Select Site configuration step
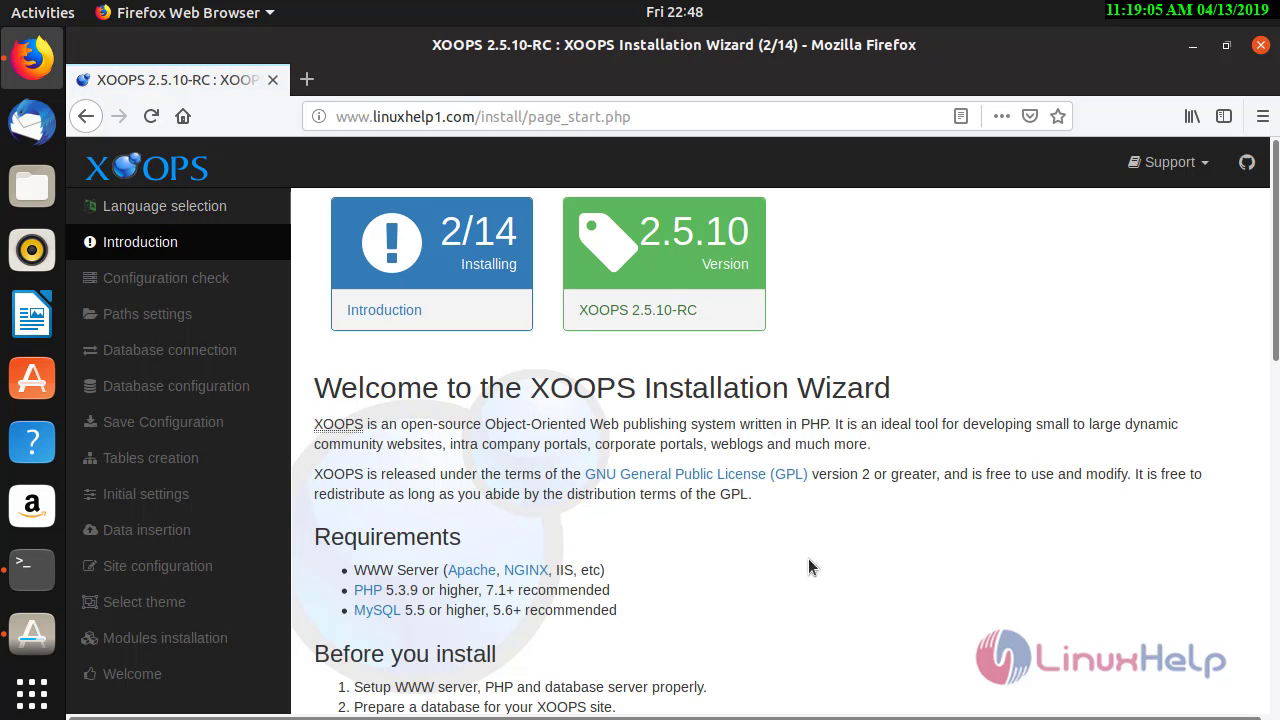Viewport: 1280px width, 720px height. click(x=178, y=566)
